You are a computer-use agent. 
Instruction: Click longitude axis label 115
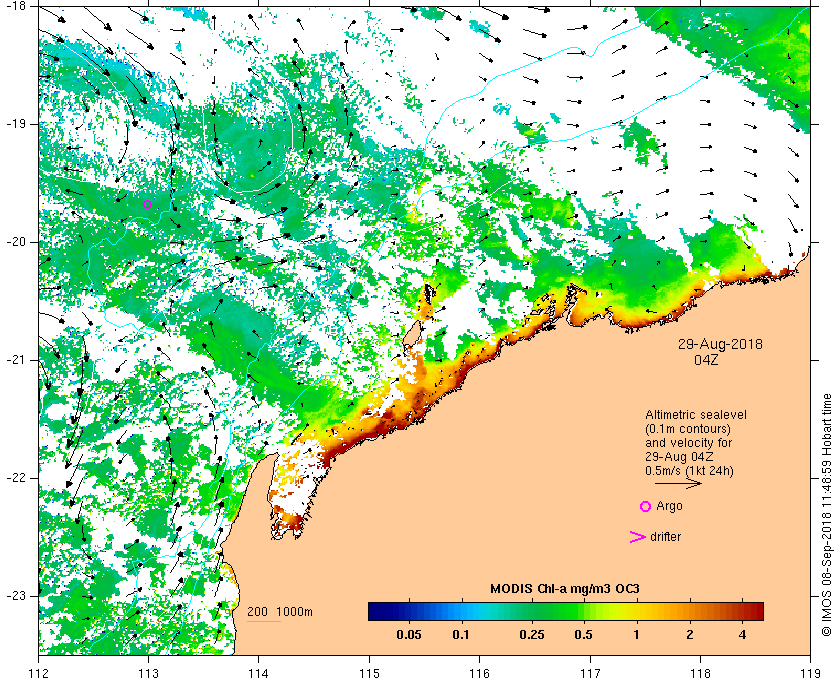(x=369, y=673)
